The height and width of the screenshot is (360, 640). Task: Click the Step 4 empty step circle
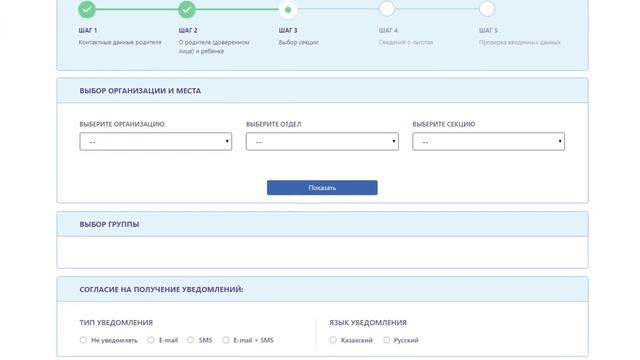(387, 9)
